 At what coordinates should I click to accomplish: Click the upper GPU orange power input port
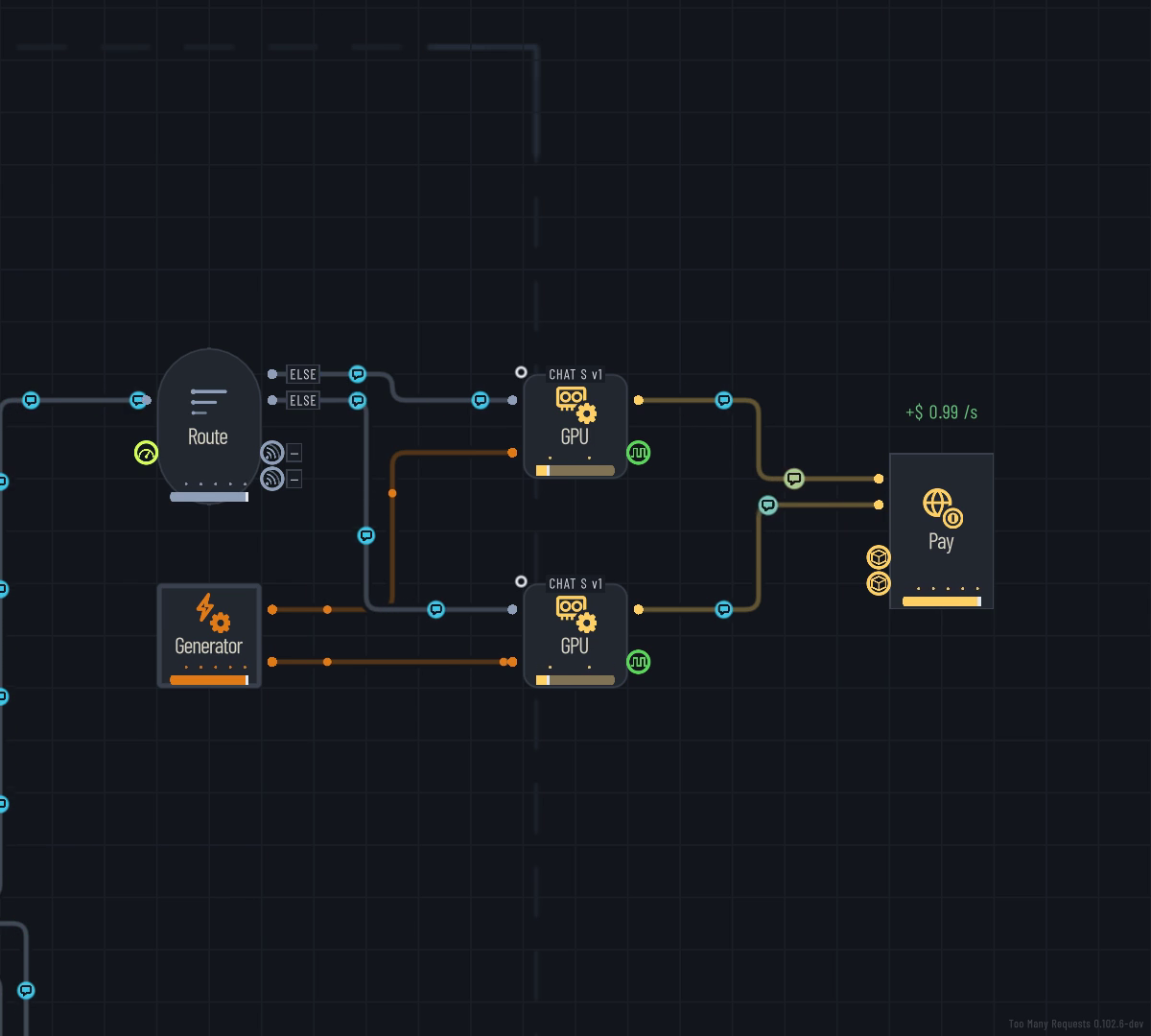pyautogui.click(x=512, y=453)
